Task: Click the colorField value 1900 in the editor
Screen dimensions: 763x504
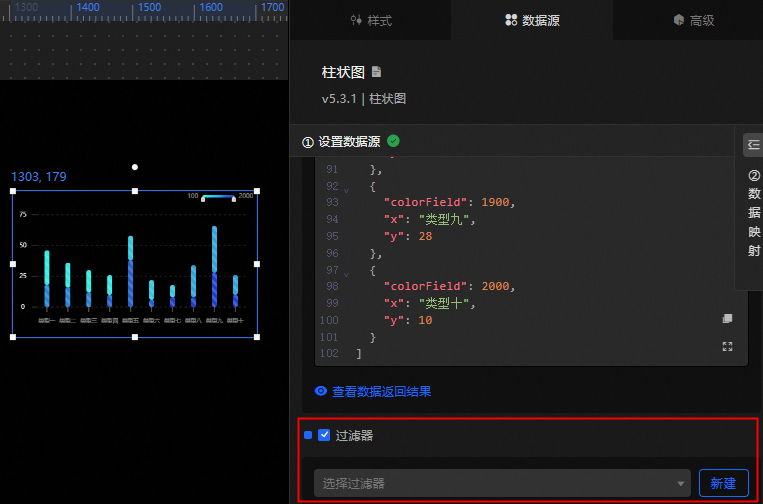Action: (495, 202)
